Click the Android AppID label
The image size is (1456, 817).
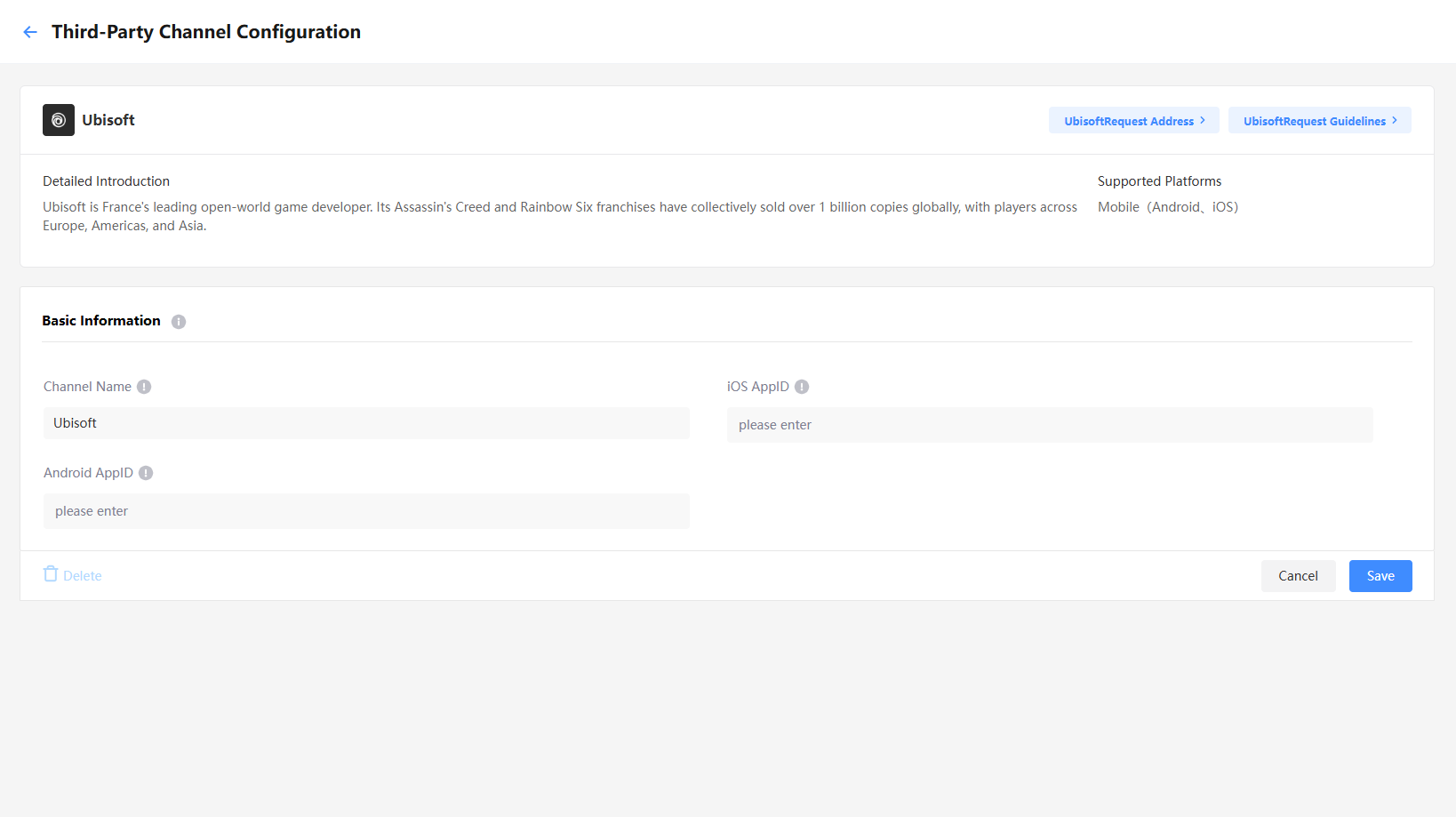click(x=88, y=473)
